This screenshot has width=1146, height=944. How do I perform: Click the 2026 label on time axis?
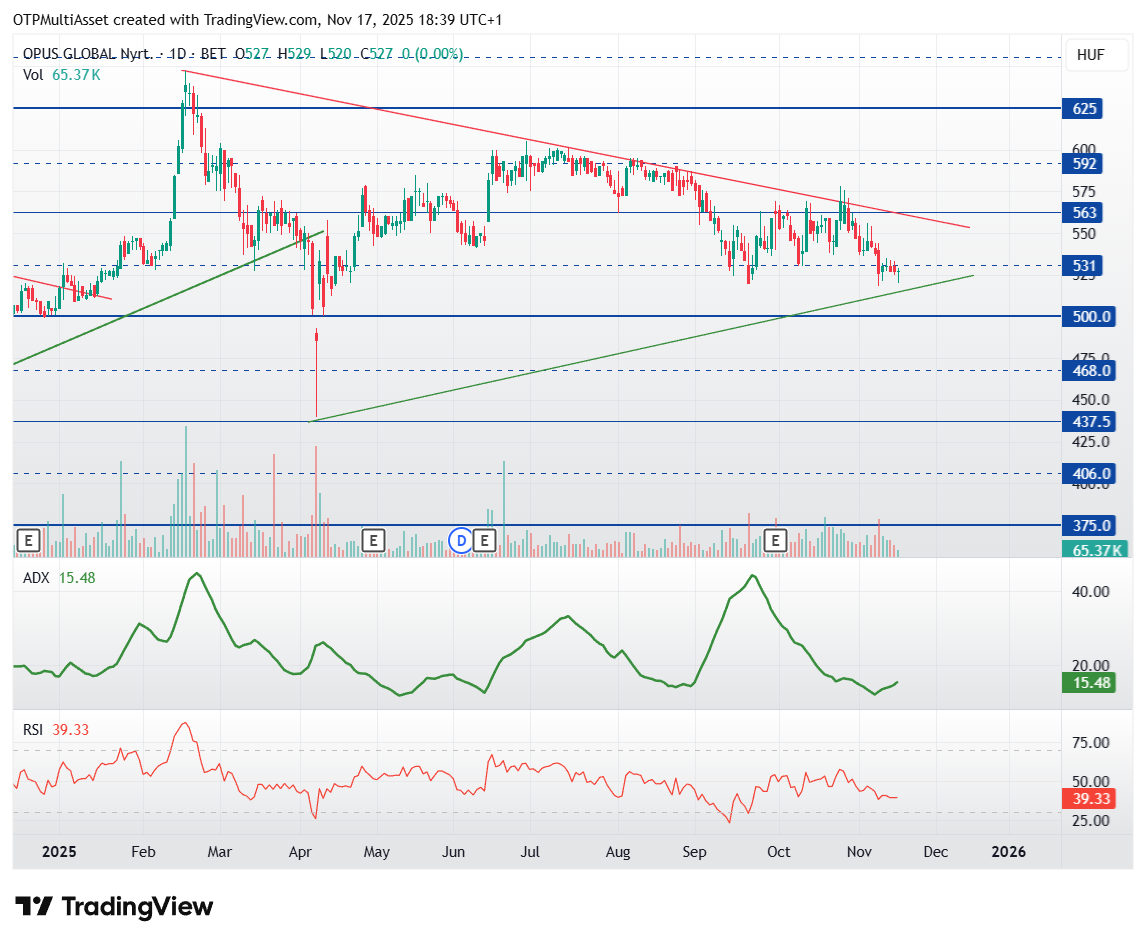[x=1008, y=852]
